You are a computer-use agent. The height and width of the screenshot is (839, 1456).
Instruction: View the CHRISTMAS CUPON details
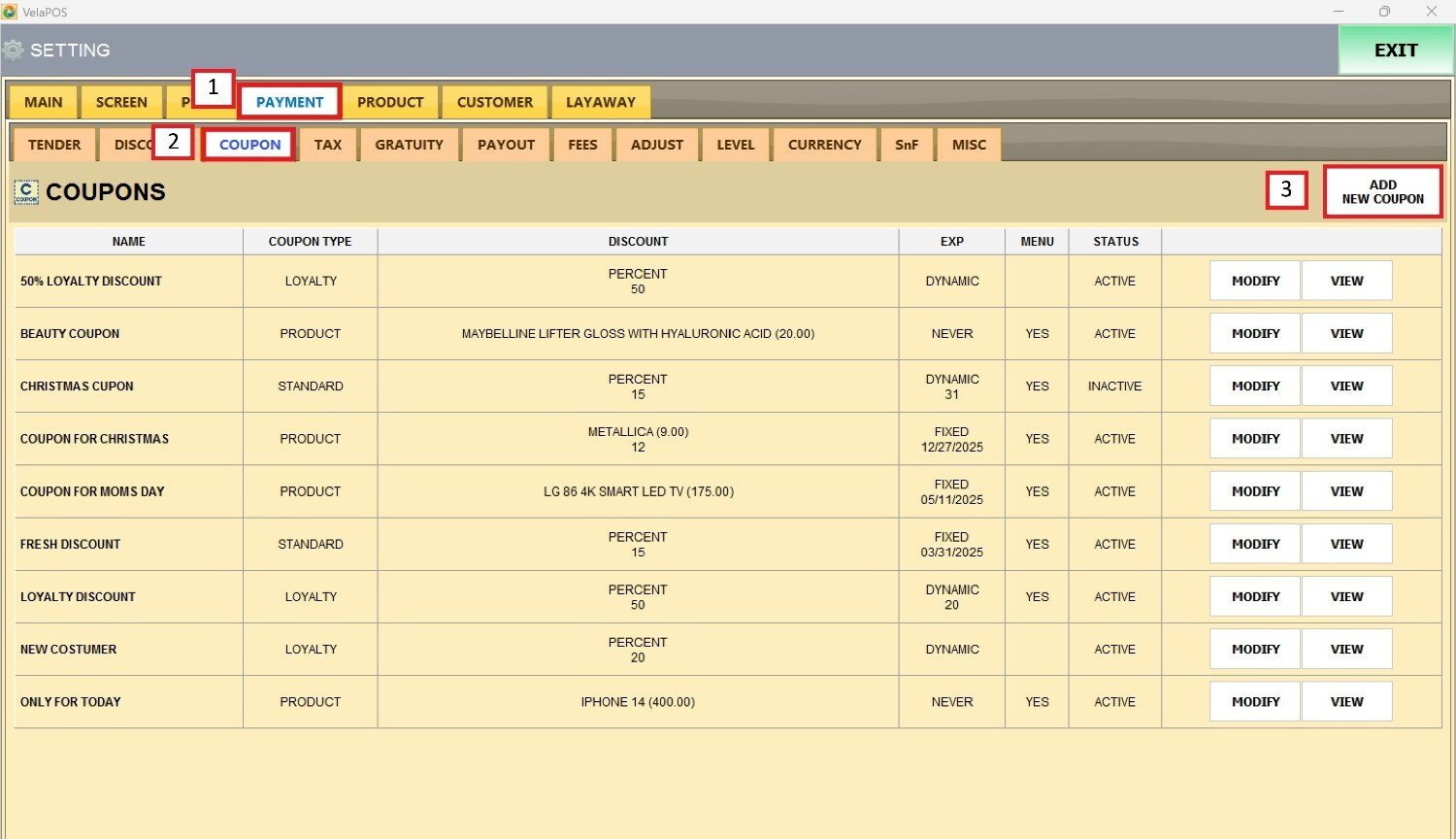[x=1346, y=386]
